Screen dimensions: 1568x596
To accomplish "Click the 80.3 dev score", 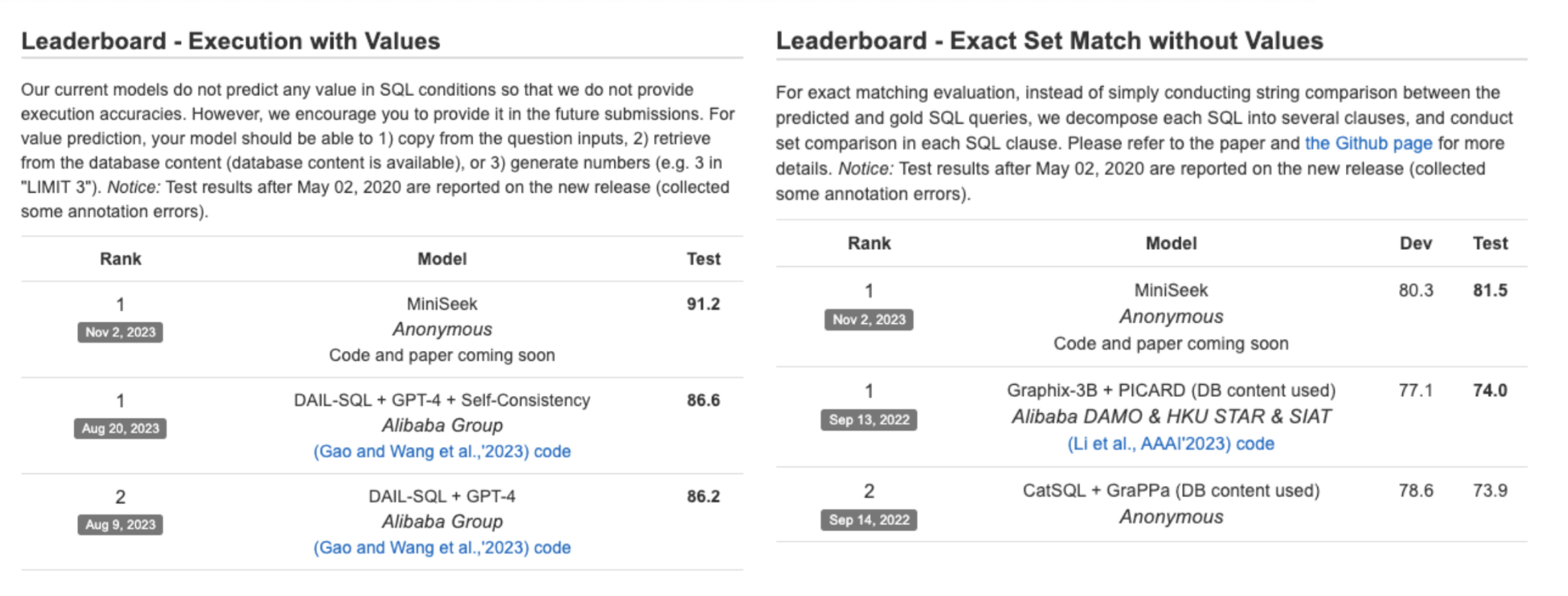I will coord(1415,290).
